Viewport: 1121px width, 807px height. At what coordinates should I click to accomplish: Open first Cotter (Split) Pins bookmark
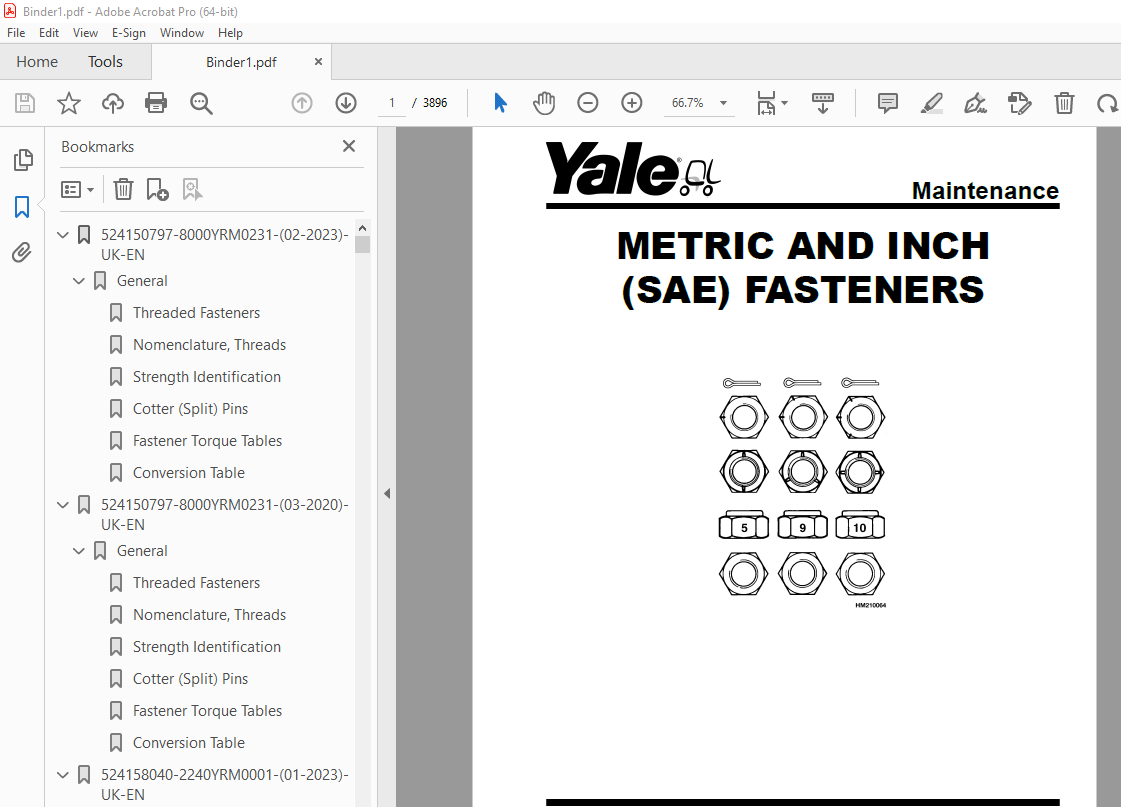190,409
